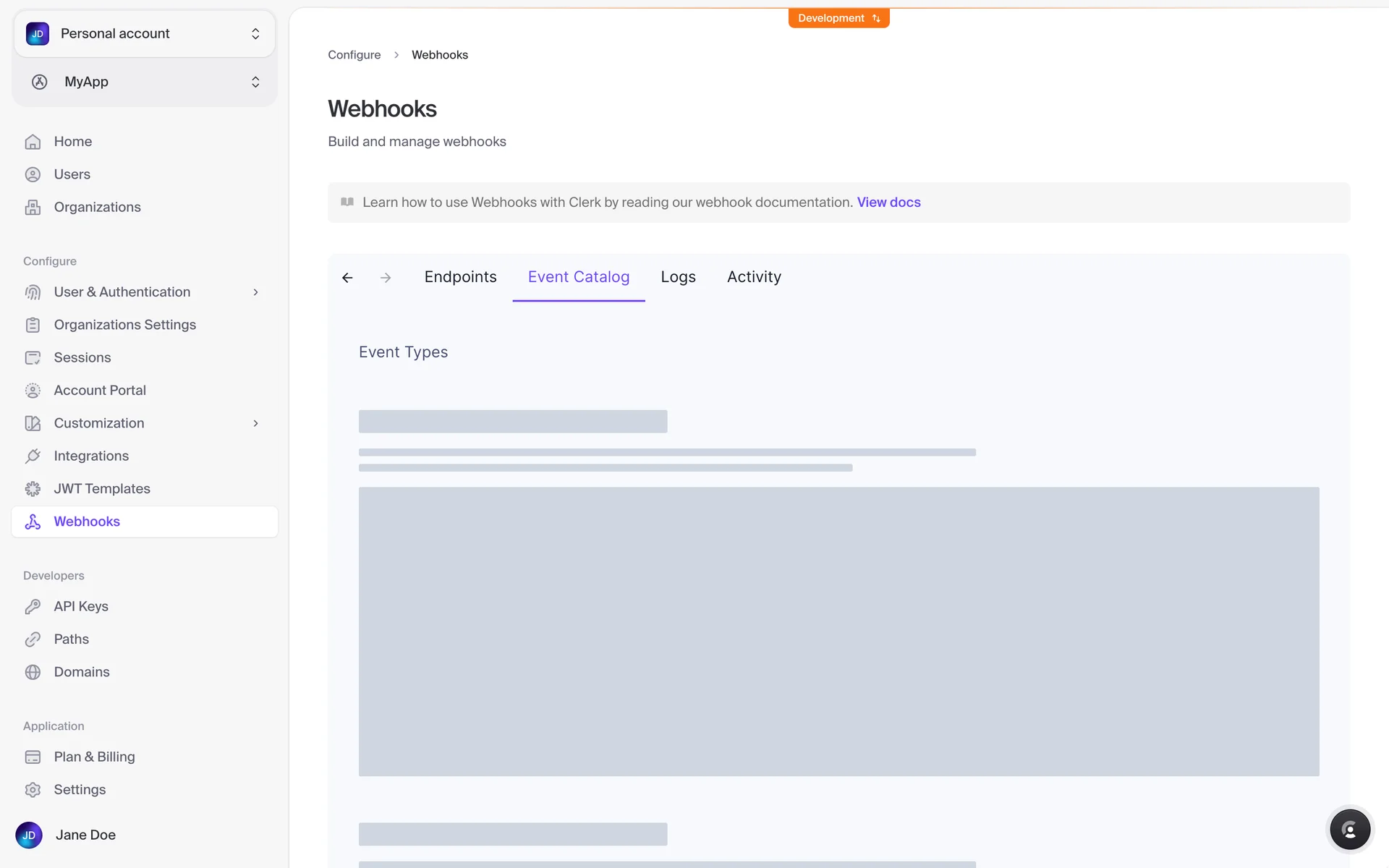Switch to the Endpoints tab

[x=460, y=277]
